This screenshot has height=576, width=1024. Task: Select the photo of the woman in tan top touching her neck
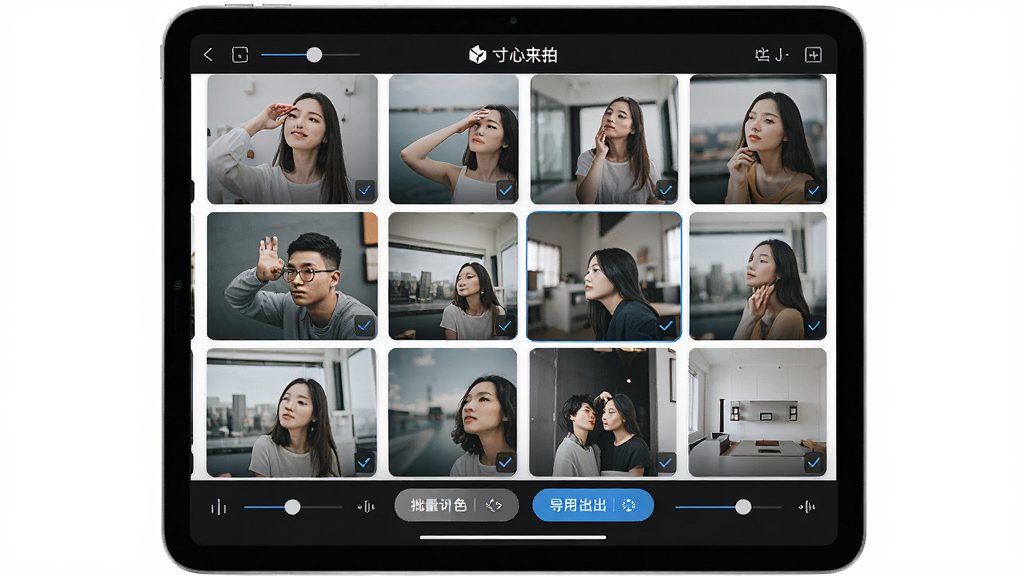click(758, 276)
